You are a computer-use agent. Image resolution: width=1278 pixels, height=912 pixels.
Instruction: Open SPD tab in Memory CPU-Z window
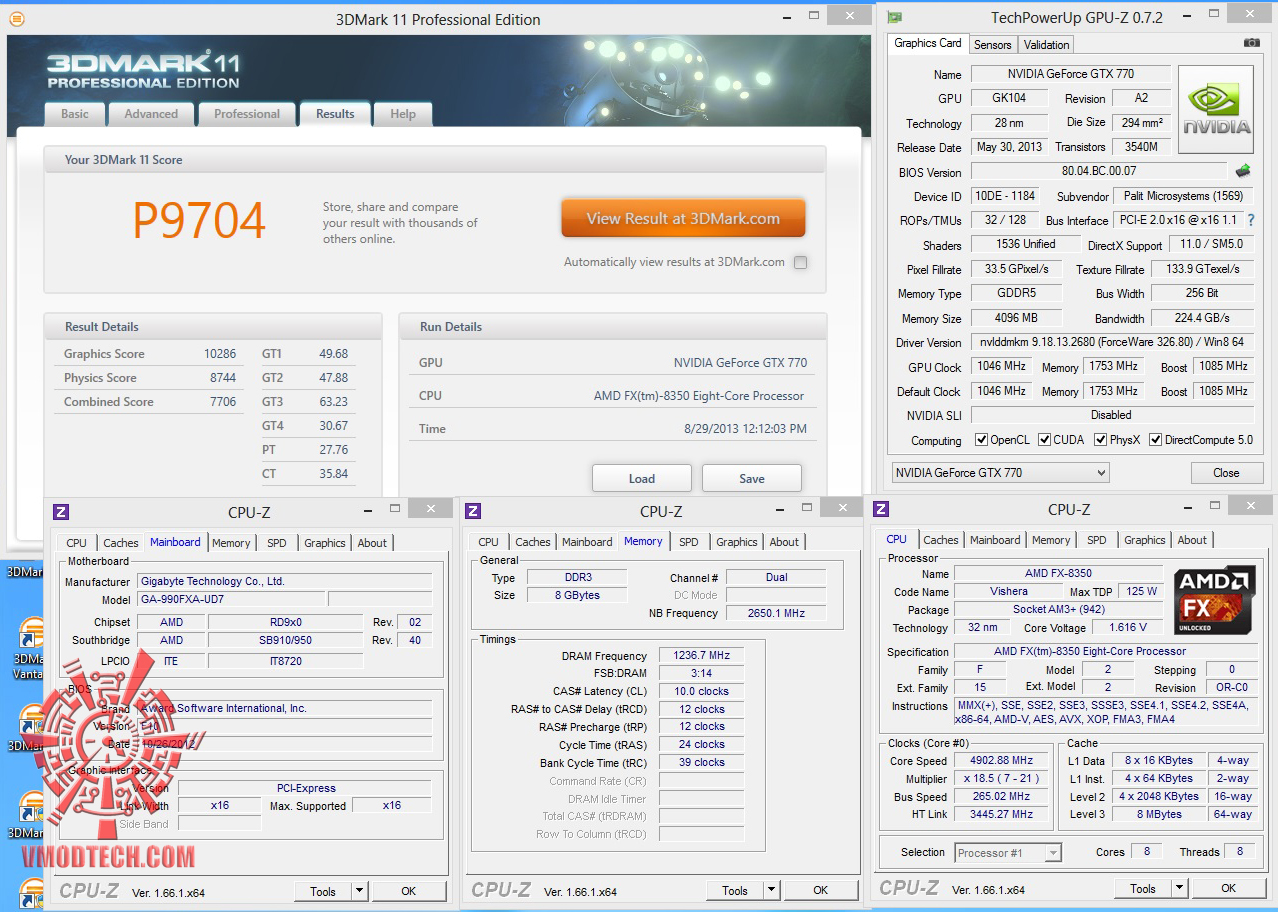(689, 542)
